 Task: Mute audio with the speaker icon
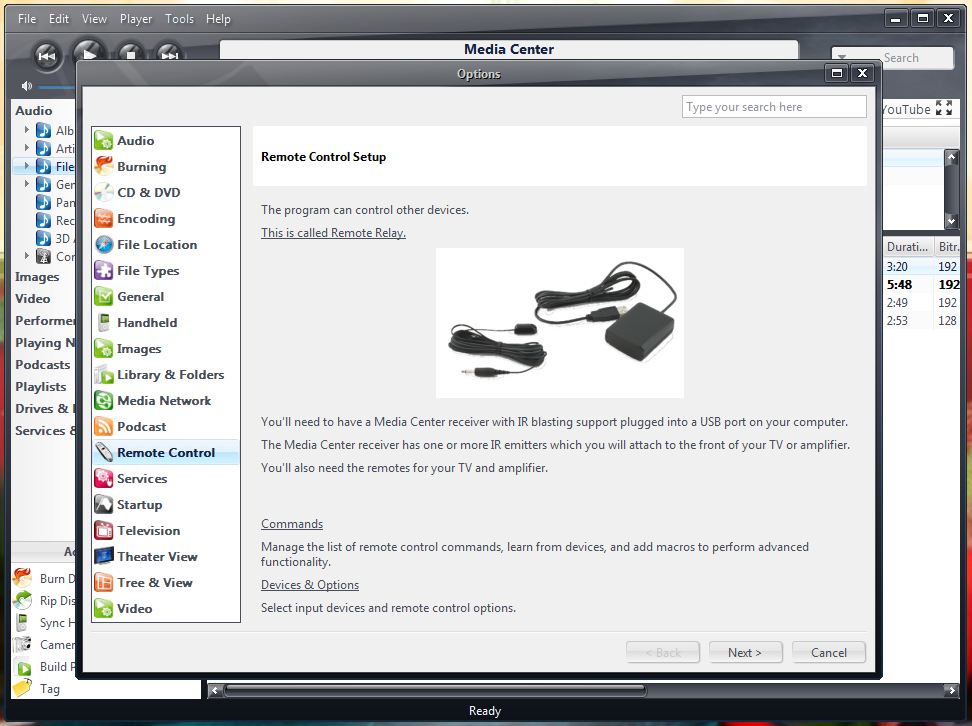tap(27, 86)
